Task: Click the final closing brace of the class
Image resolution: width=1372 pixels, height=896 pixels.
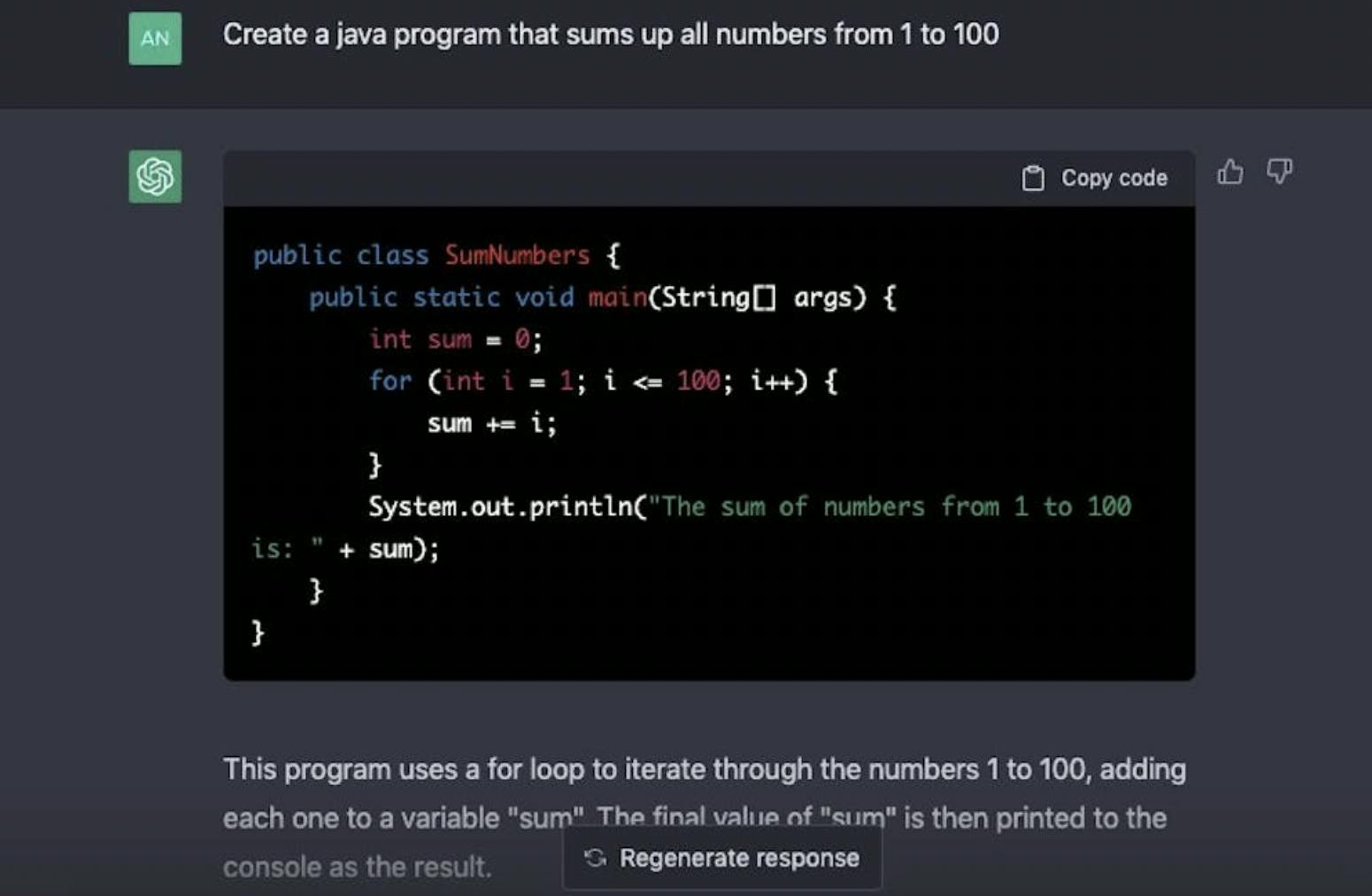Action: pos(257,632)
